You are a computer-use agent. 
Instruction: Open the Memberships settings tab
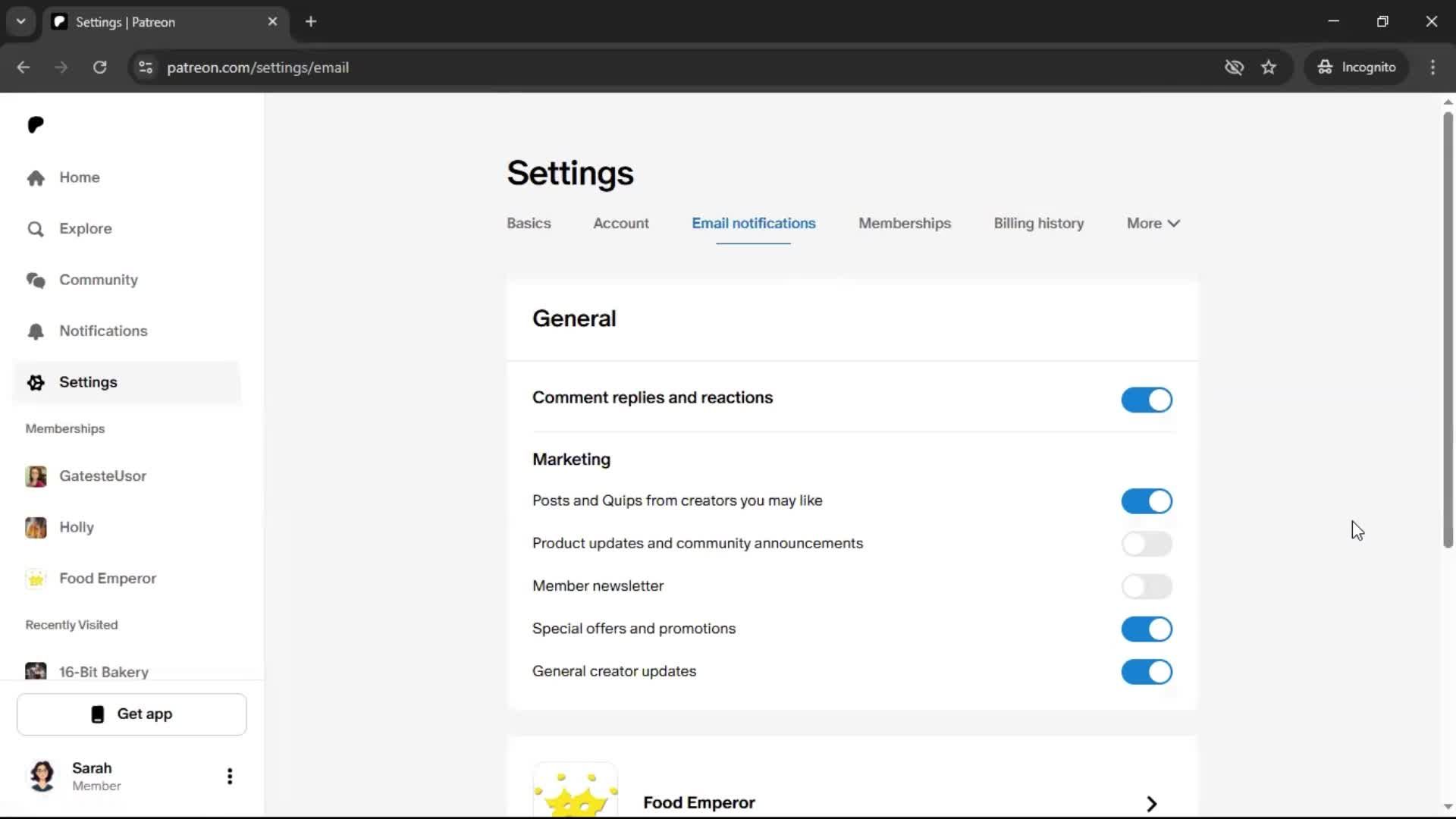(905, 224)
